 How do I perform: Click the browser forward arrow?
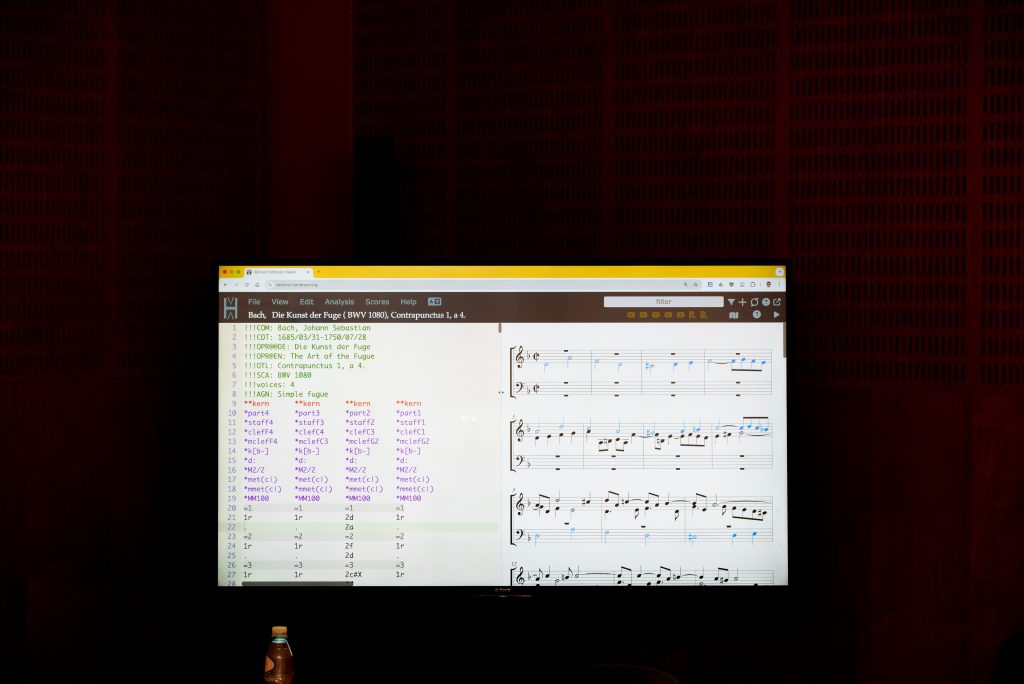(236, 285)
